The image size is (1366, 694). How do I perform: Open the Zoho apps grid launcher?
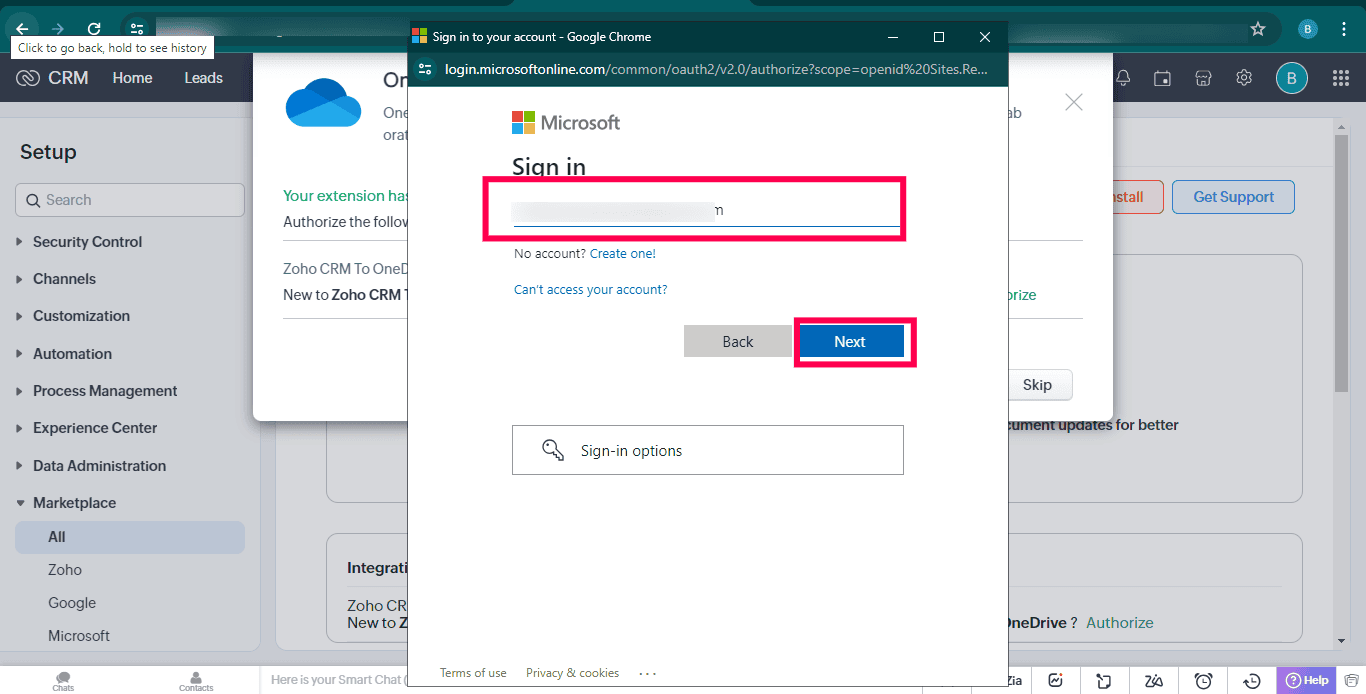(x=1341, y=78)
